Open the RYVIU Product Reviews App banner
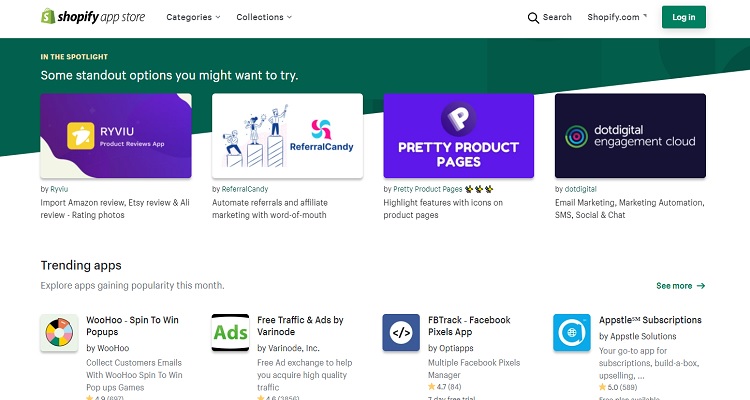The image size is (750, 400). point(116,136)
